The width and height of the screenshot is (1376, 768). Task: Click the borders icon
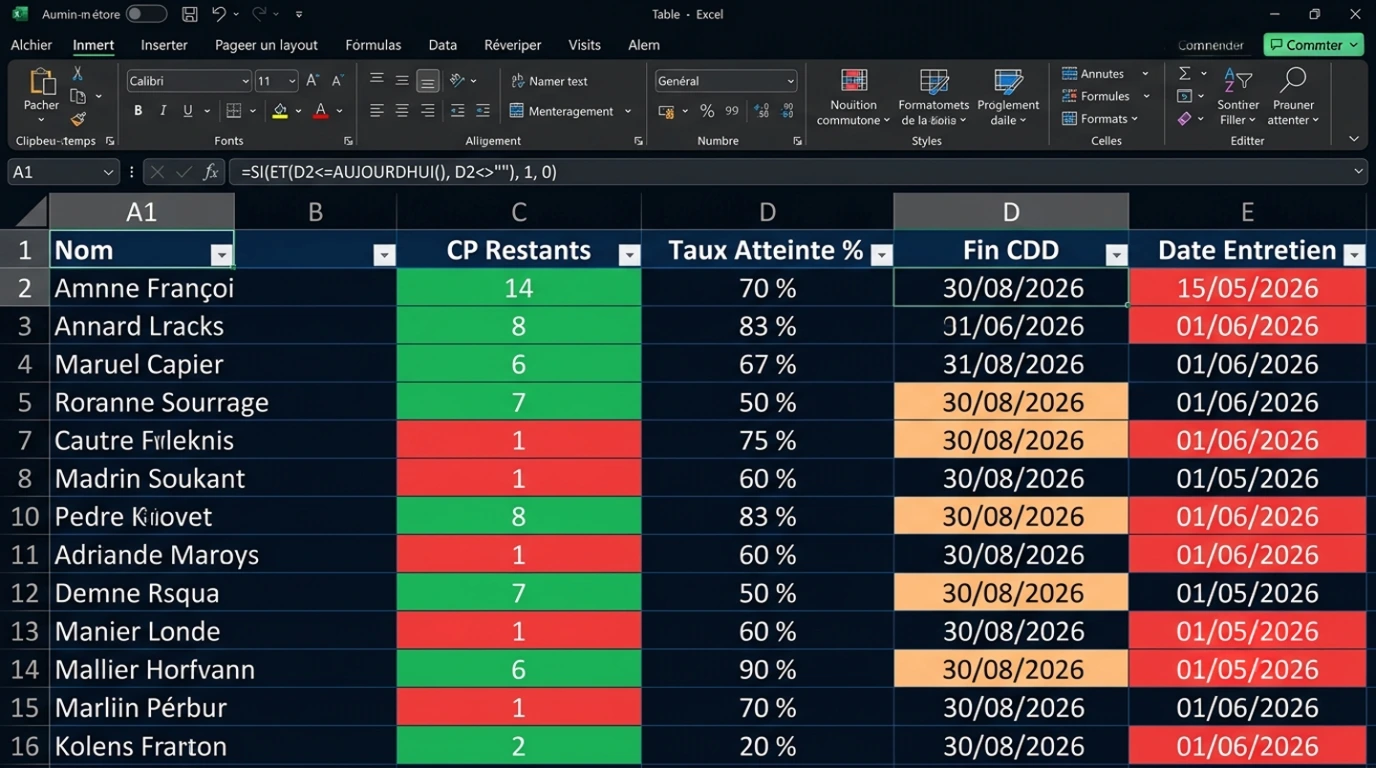click(234, 111)
